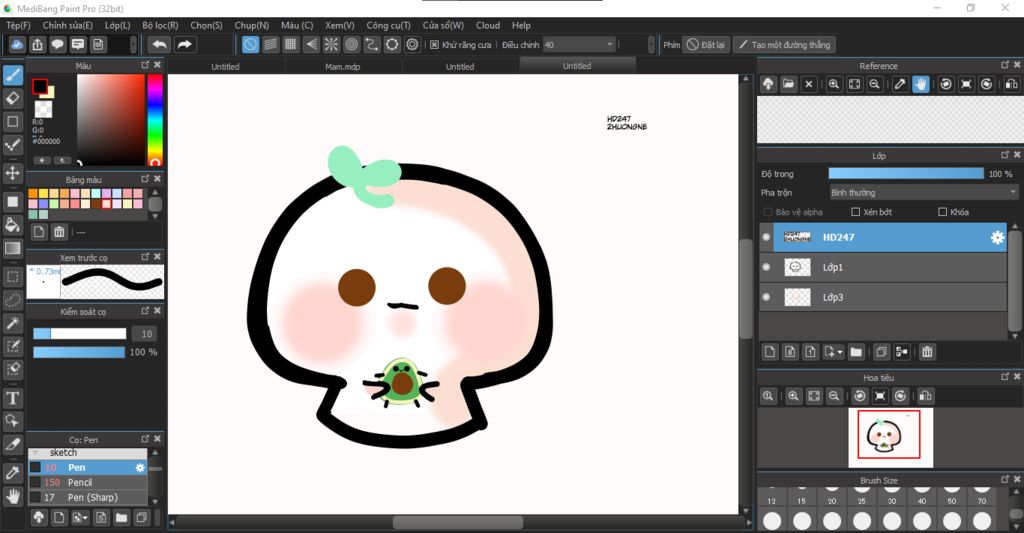Delete the layer with the trash icon
The image size is (1024, 533).
click(x=927, y=352)
